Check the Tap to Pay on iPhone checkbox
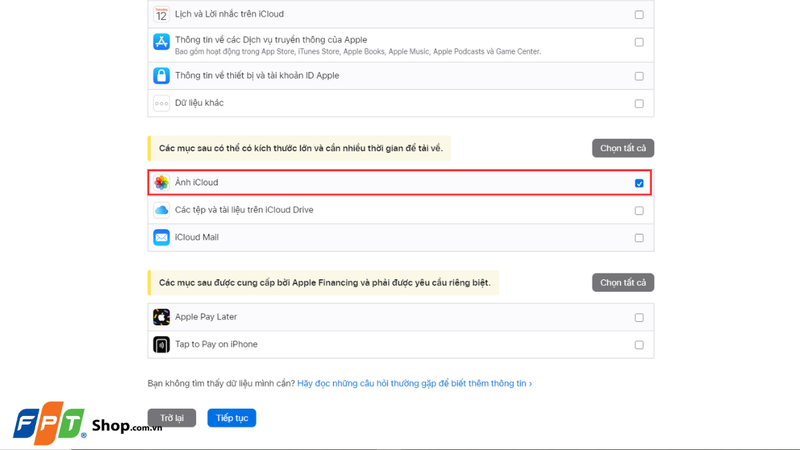This screenshot has width=800, height=450. [639, 345]
